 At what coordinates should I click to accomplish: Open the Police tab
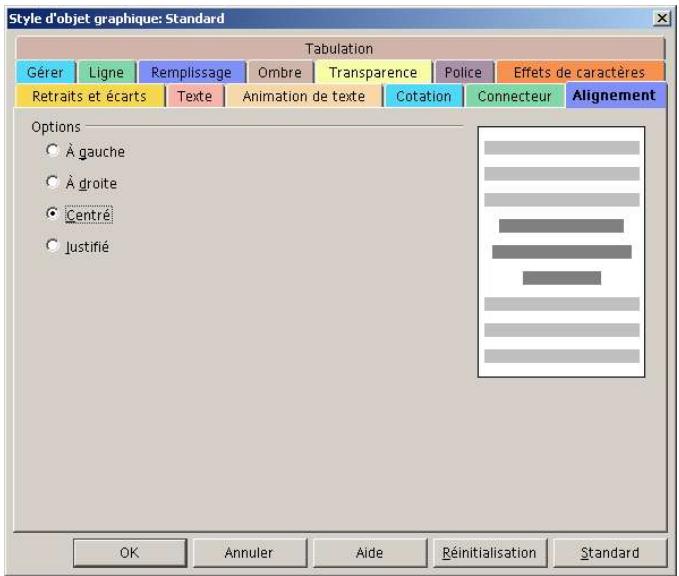(x=463, y=72)
